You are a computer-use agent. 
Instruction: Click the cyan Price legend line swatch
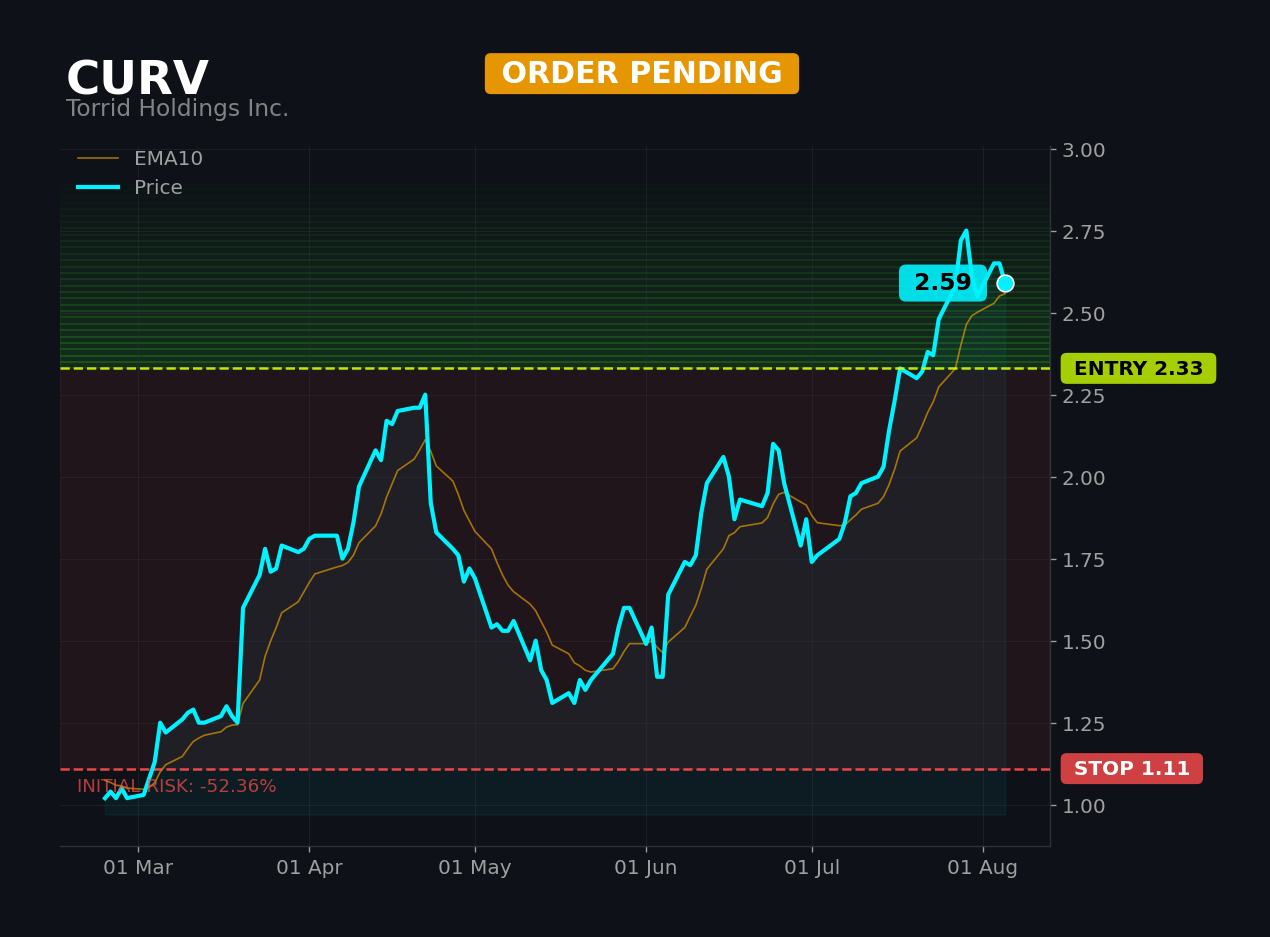pyautogui.click(x=98, y=188)
